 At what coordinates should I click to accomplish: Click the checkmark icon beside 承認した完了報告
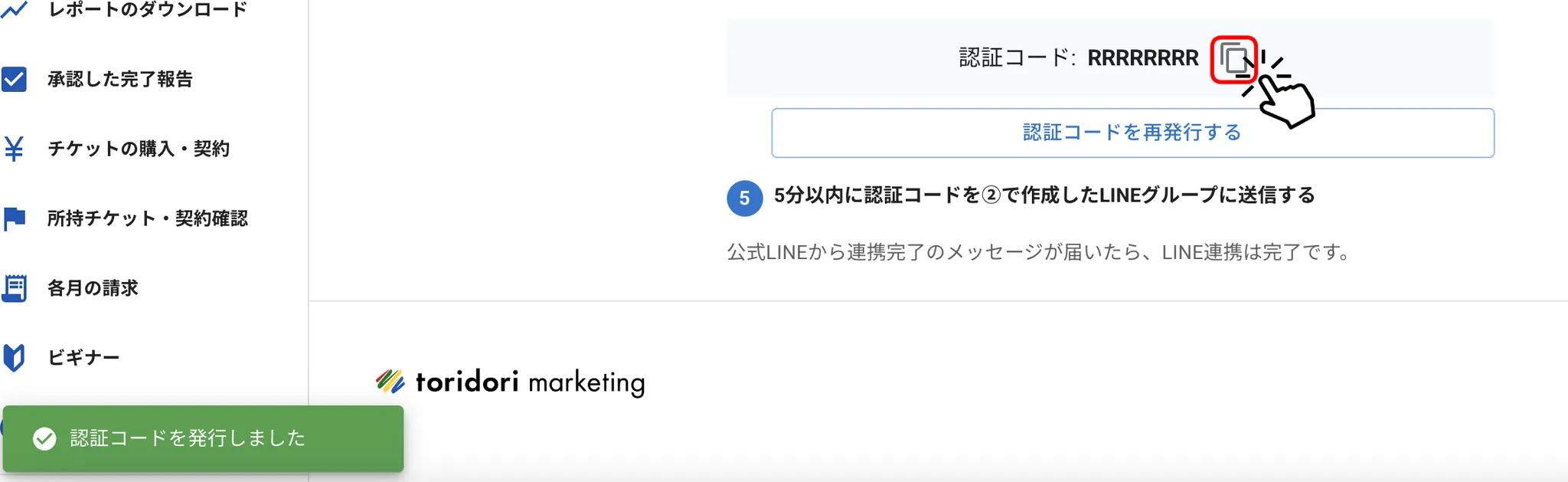point(15,80)
